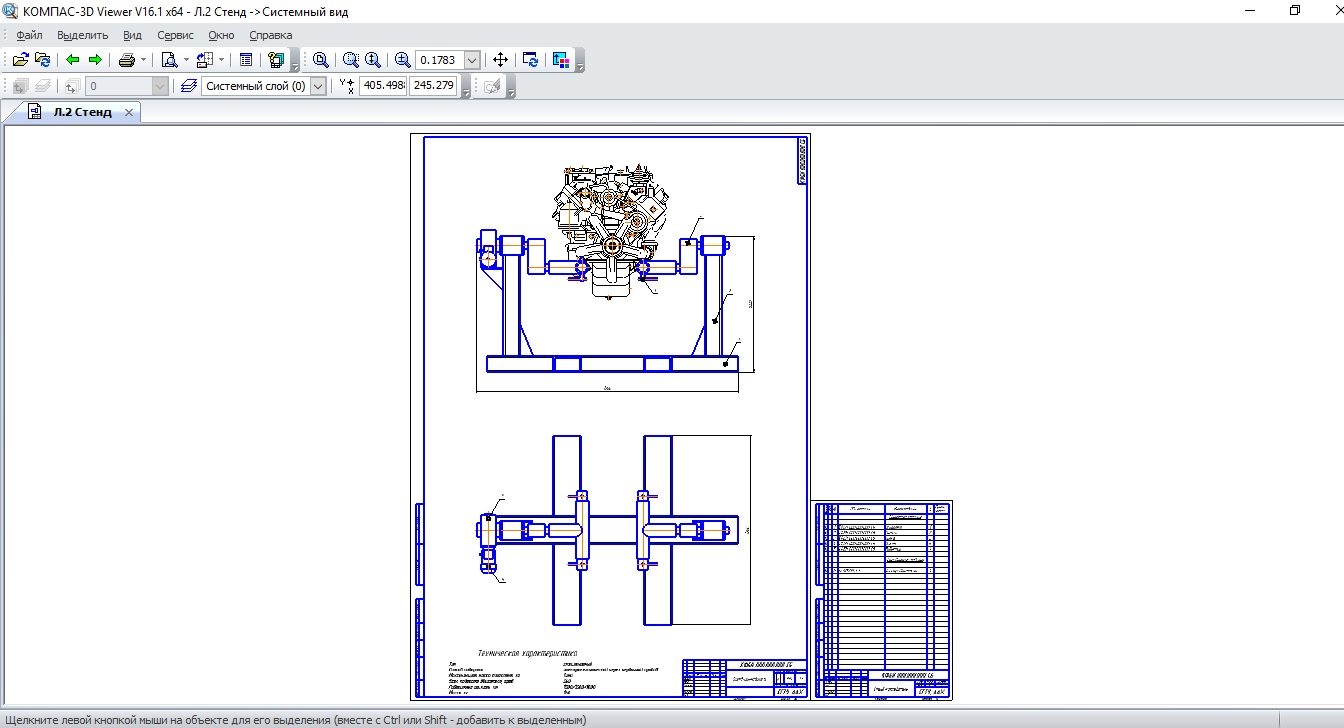The height and width of the screenshot is (728, 1344).
Task: Click the layers manager icon
Action: (189, 86)
